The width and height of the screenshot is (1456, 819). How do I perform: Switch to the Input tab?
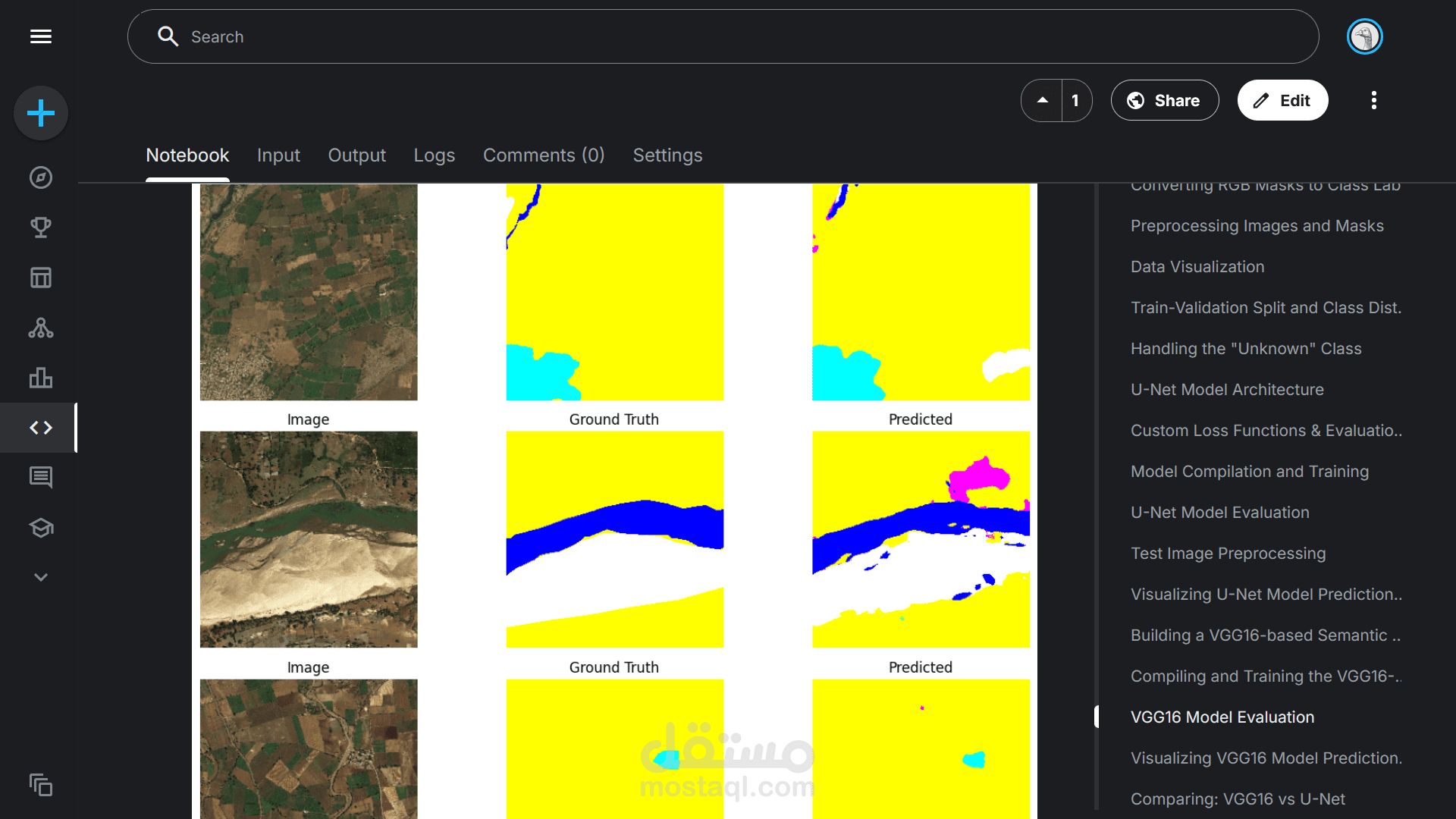tap(278, 155)
